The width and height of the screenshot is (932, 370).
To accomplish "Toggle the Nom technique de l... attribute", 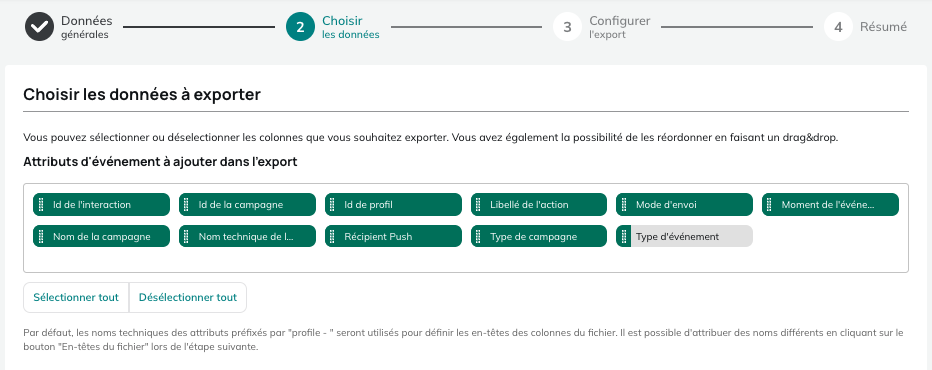I will 247,236.
